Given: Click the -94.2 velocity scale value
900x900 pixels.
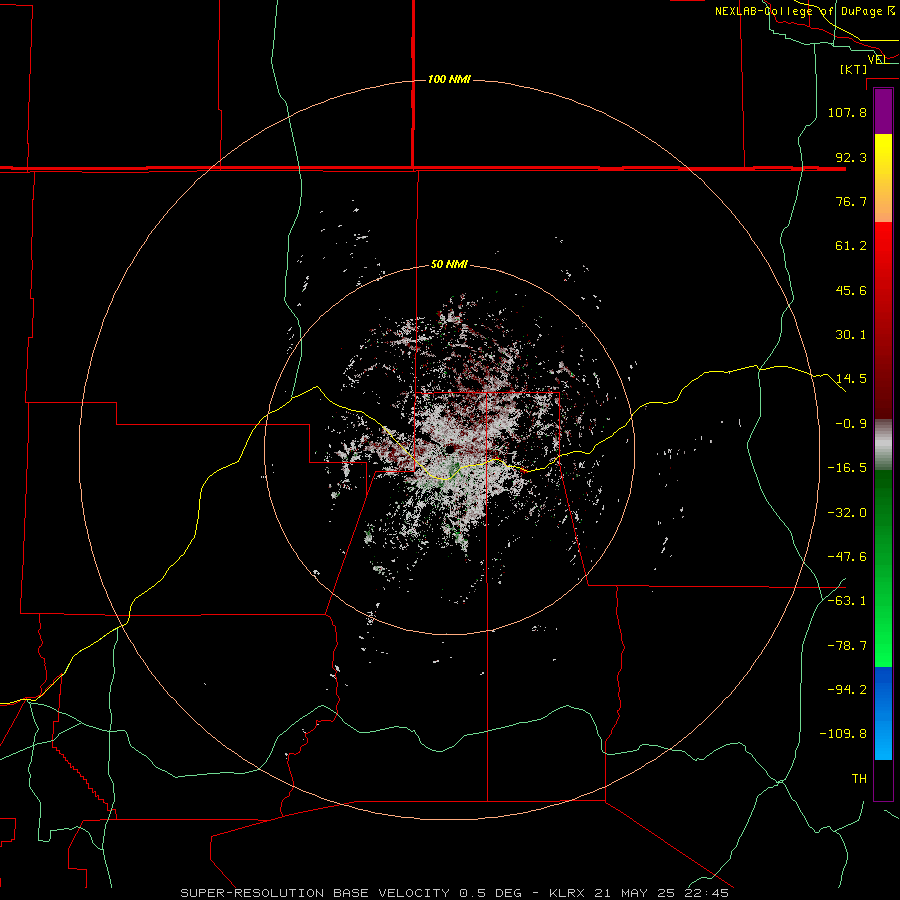Looking at the screenshot, I should click(847, 690).
